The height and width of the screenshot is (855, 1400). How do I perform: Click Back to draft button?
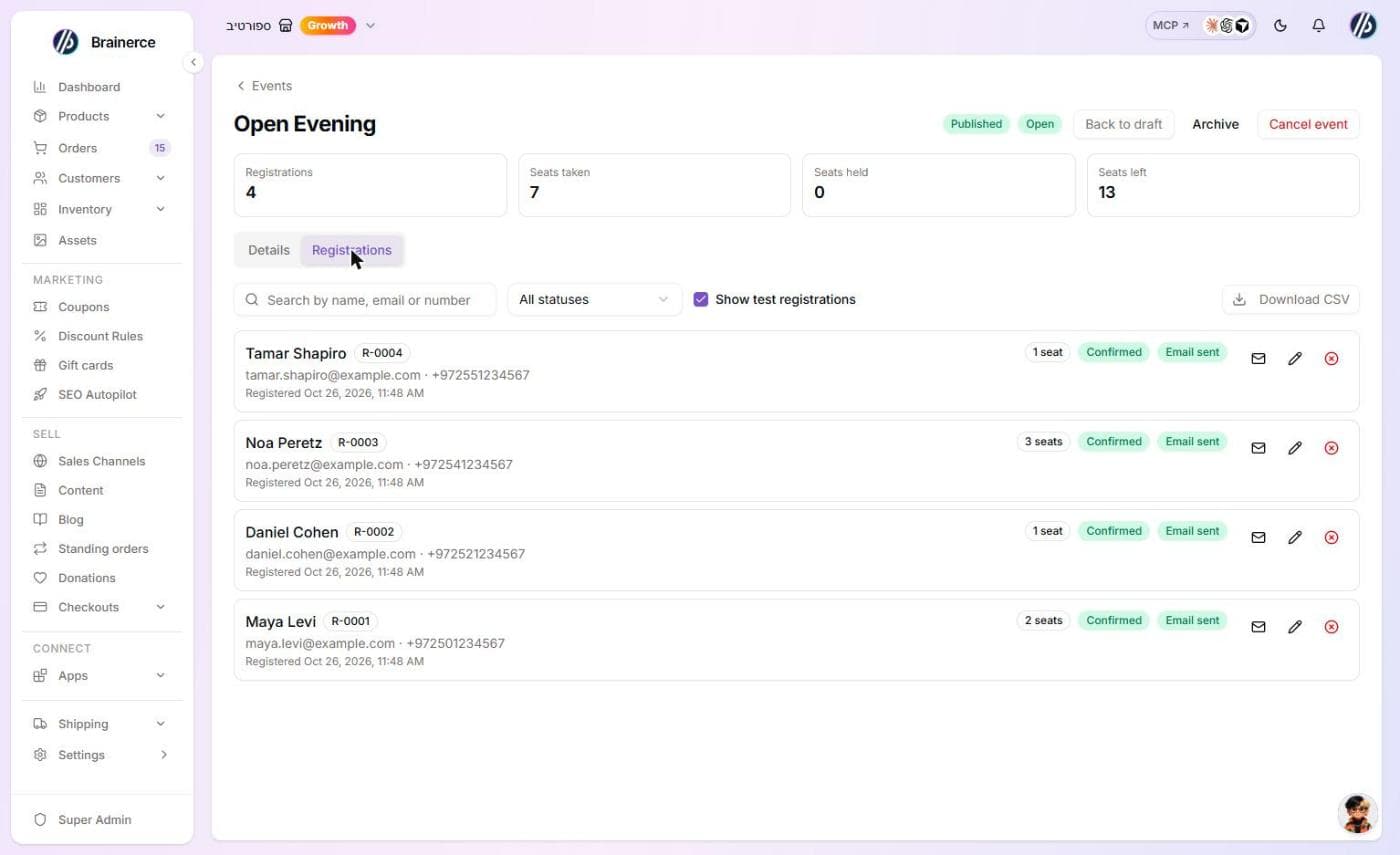(x=1124, y=124)
